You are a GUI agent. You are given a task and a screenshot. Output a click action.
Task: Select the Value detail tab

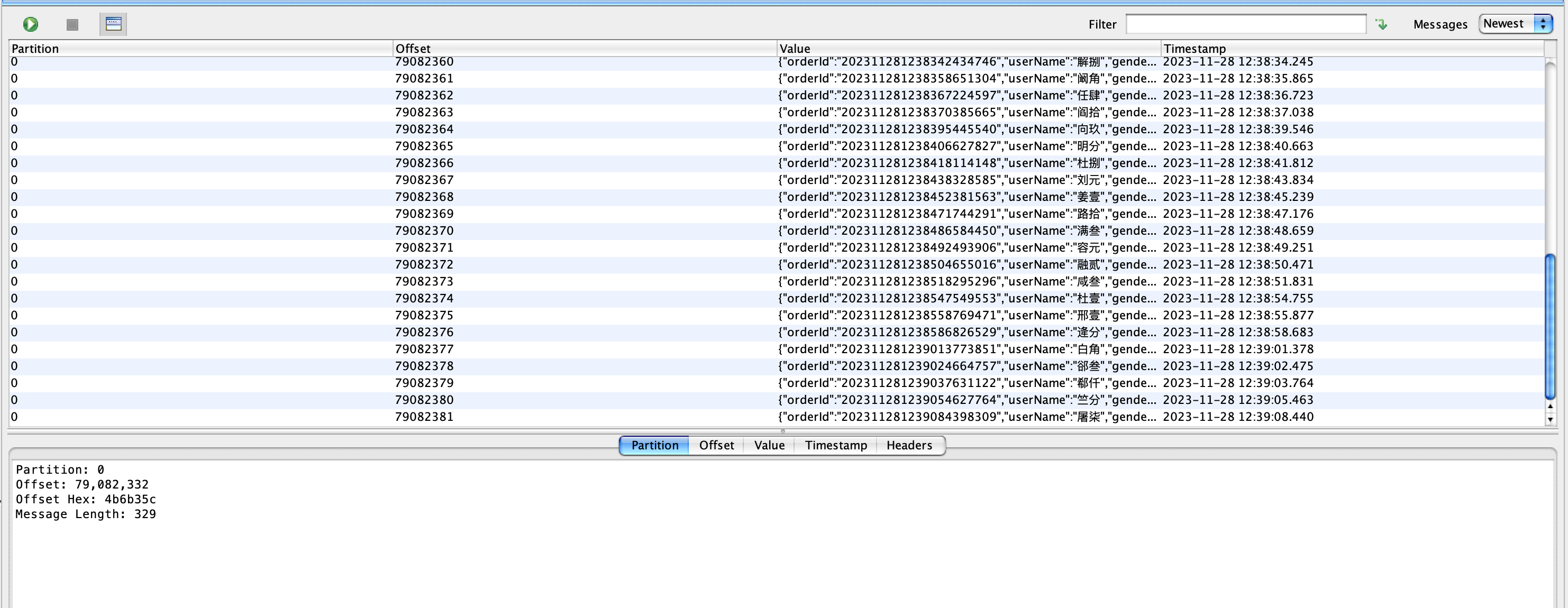pyautogui.click(x=769, y=445)
